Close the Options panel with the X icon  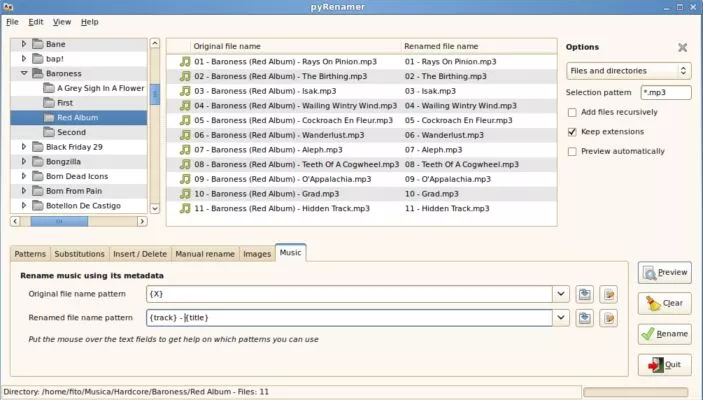[682, 47]
